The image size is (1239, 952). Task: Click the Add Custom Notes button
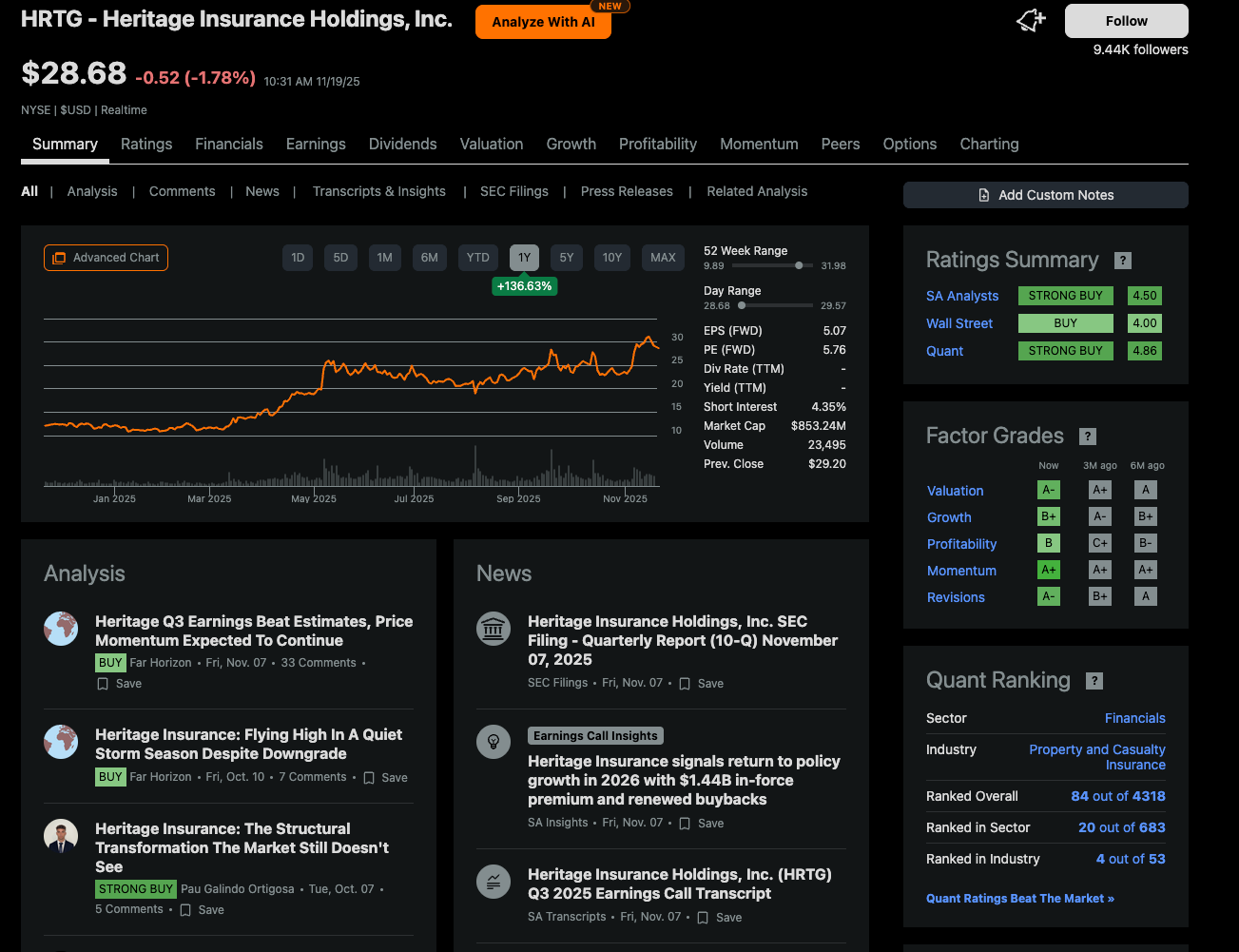pos(1046,195)
